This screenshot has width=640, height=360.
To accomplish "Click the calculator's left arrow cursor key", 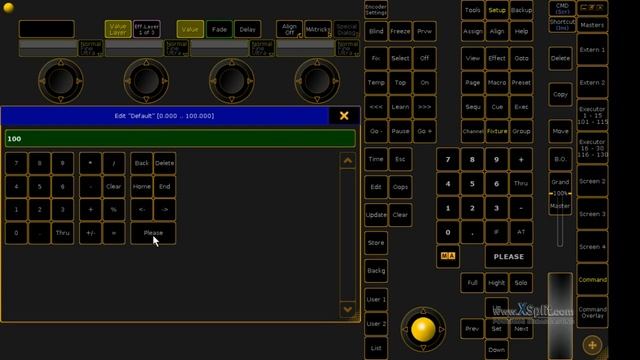I will point(142,209).
